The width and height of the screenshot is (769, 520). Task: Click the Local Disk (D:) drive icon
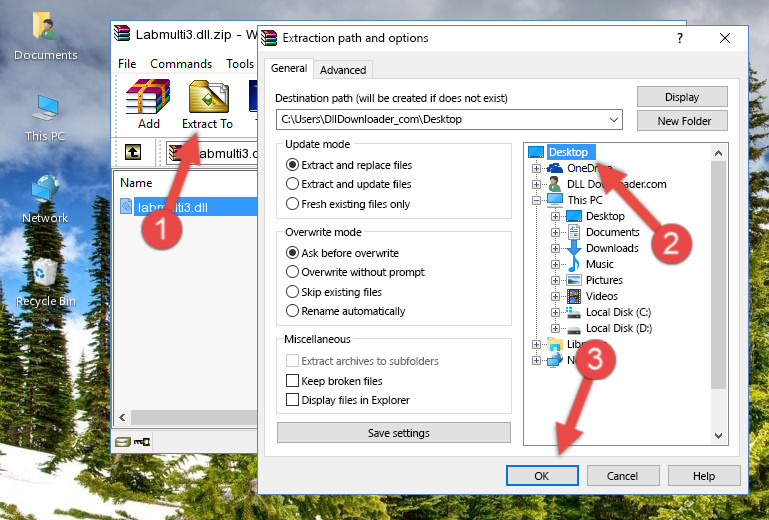574,329
